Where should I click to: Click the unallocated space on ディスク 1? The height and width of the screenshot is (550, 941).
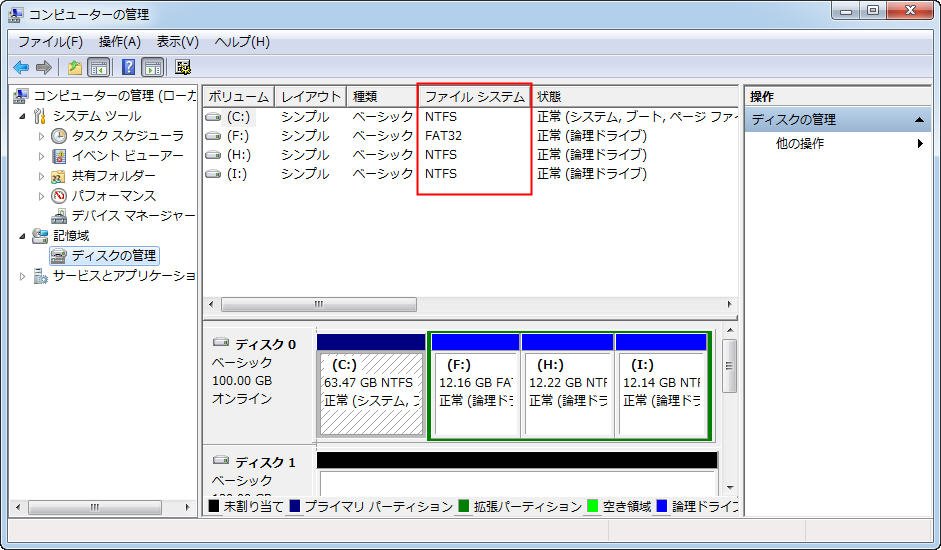point(517,483)
